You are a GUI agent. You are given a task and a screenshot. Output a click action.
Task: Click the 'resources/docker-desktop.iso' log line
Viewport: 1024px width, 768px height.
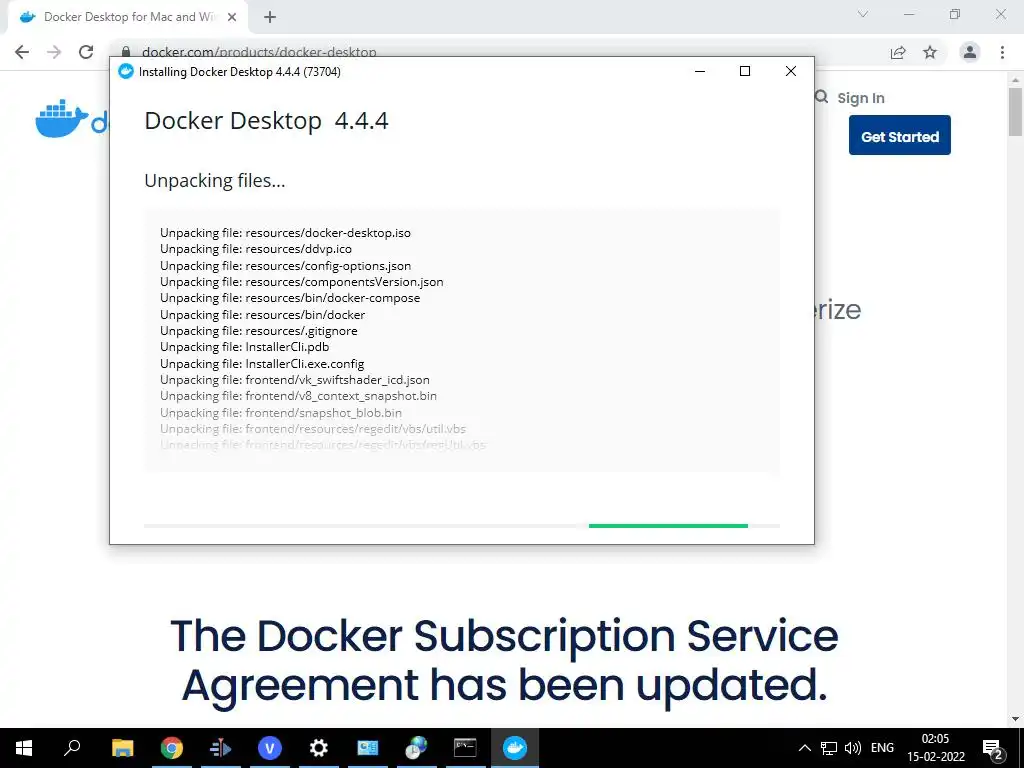285,232
